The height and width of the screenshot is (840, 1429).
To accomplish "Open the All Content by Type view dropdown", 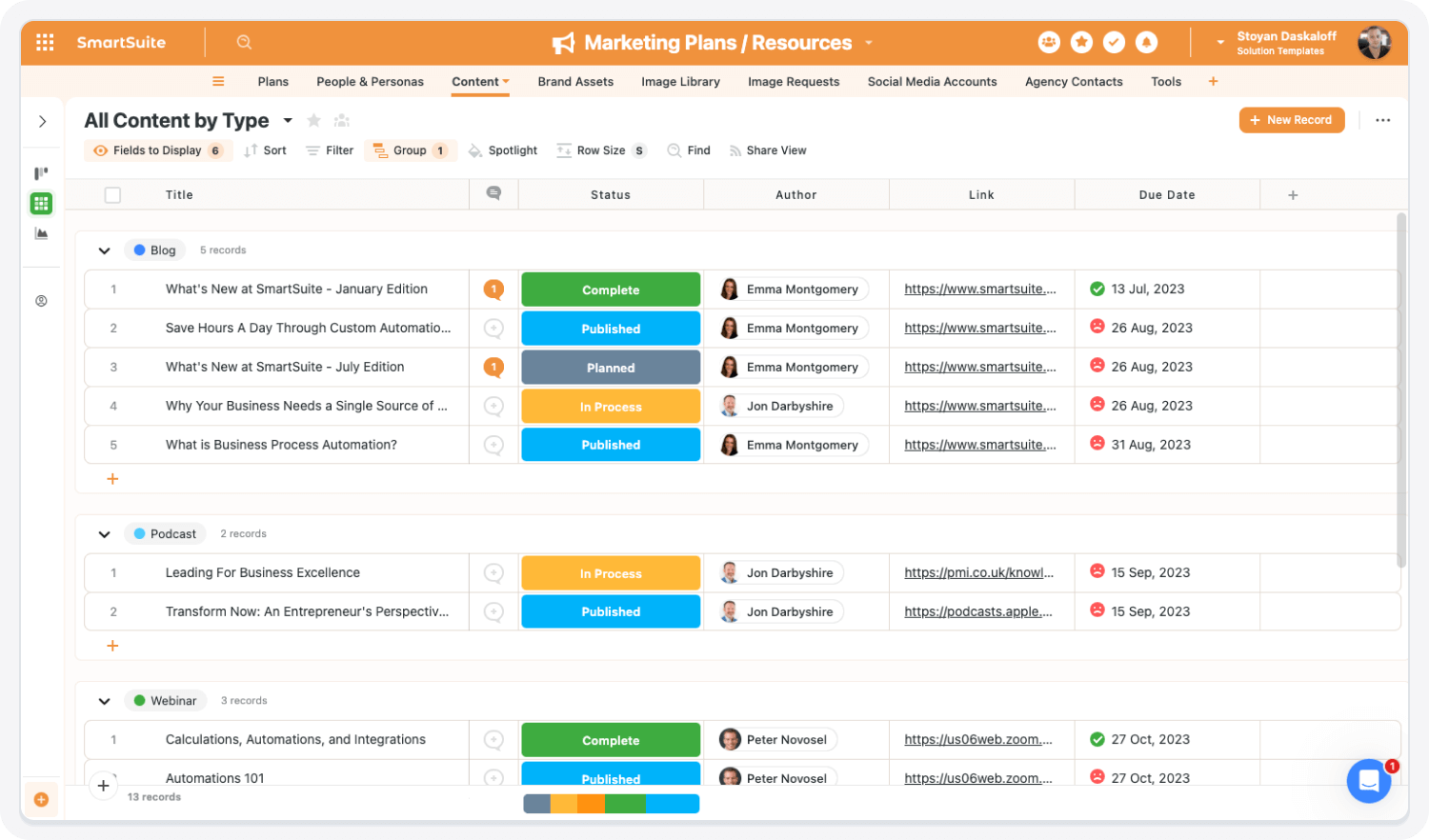I will click(x=288, y=120).
